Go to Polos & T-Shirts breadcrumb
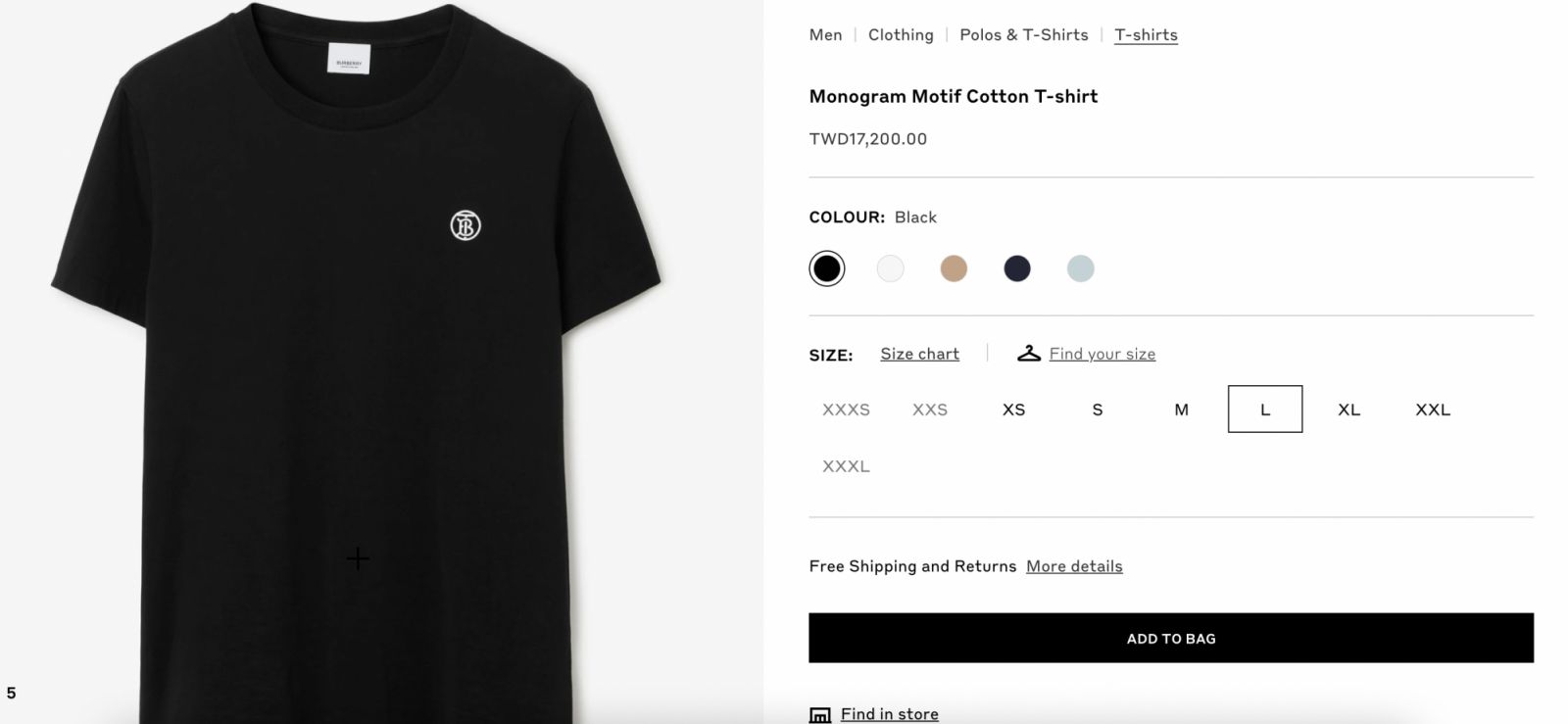The width and height of the screenshot is (1568, 724). click(1024, 35)
